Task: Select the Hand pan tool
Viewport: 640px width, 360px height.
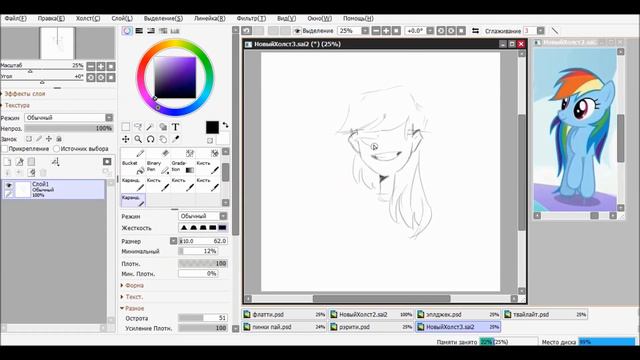Action: (x=163, y=139)
